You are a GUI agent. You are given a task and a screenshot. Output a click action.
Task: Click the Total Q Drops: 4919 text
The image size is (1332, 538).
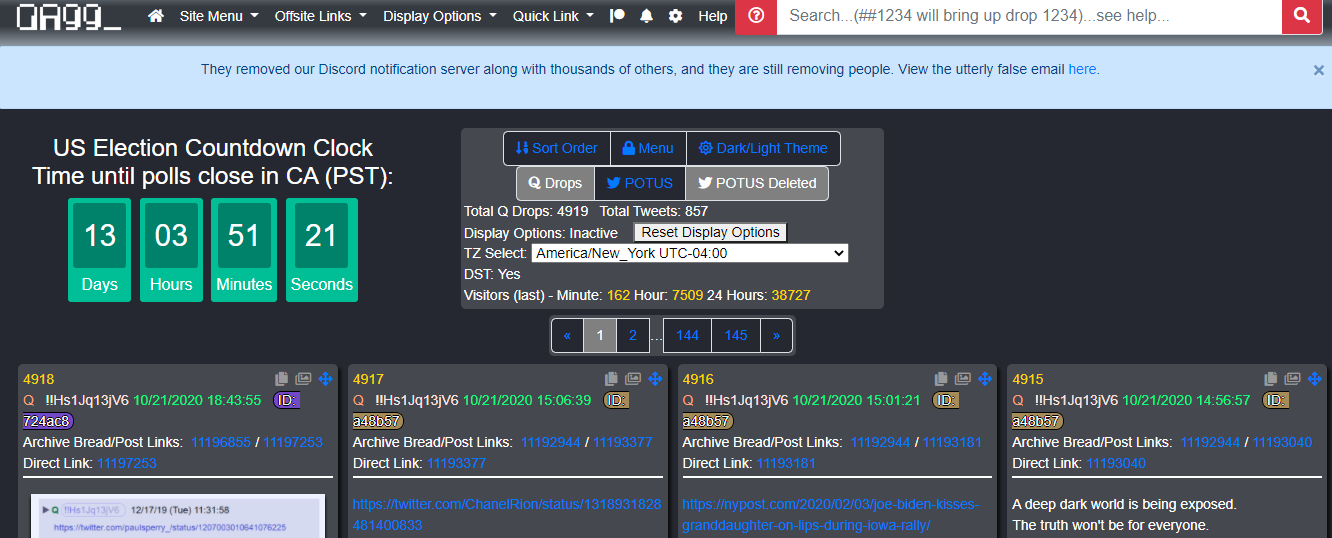(526, 211)
